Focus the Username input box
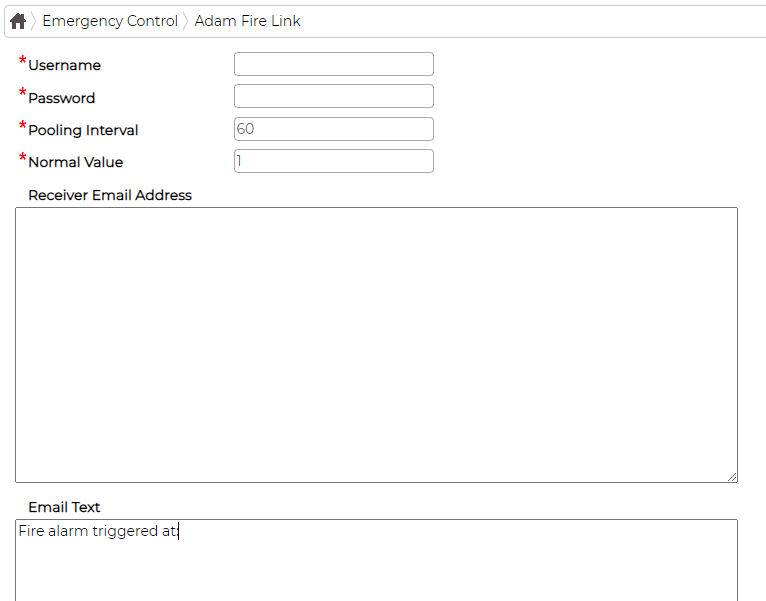The height and width of the screenshot is (601, 766). pyautogui.click(x=334, y=64)
